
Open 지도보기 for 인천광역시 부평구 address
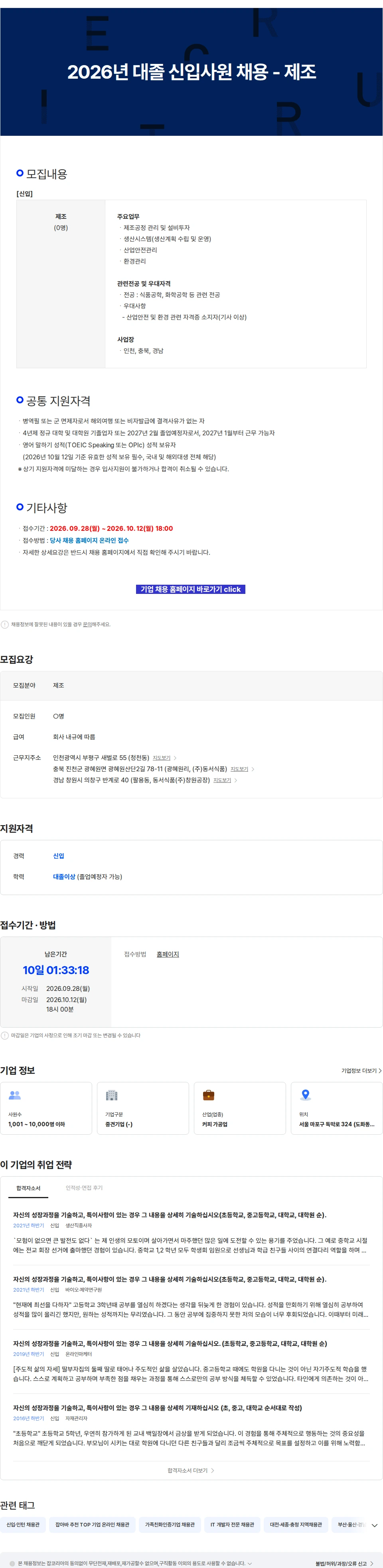tap(161, 758)
